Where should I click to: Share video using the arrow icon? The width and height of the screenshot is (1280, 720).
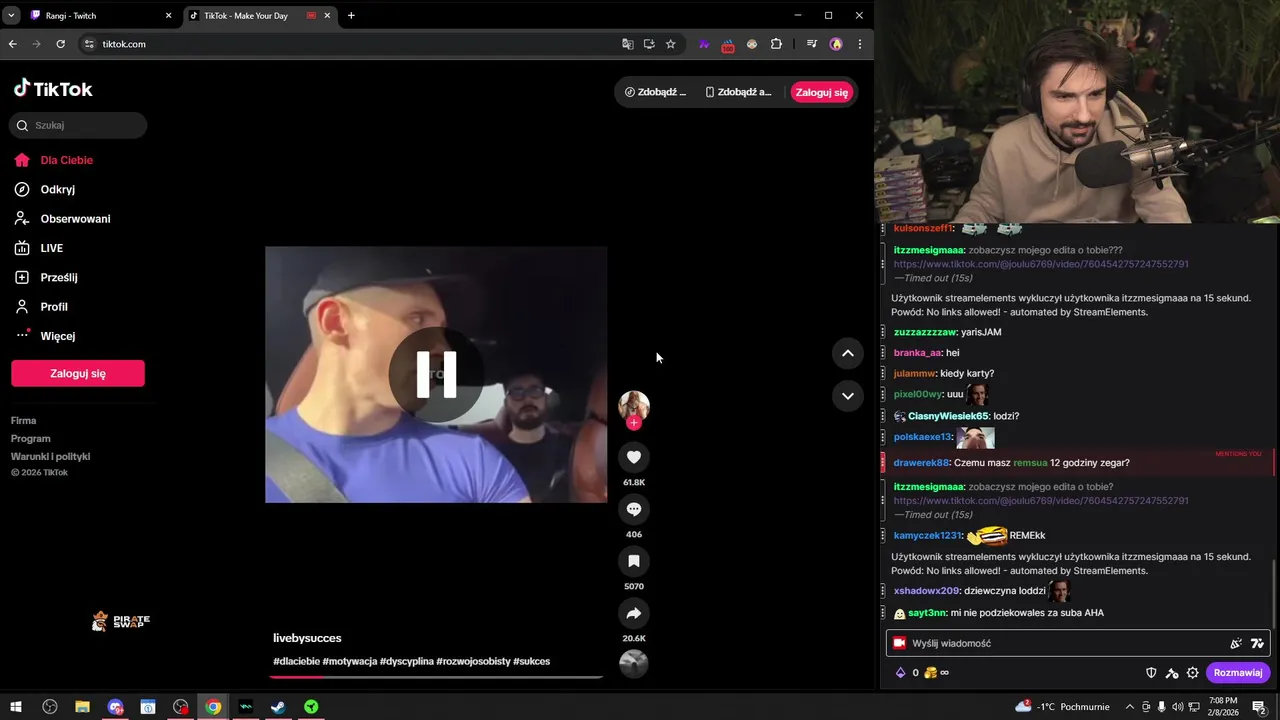(634, 613)
